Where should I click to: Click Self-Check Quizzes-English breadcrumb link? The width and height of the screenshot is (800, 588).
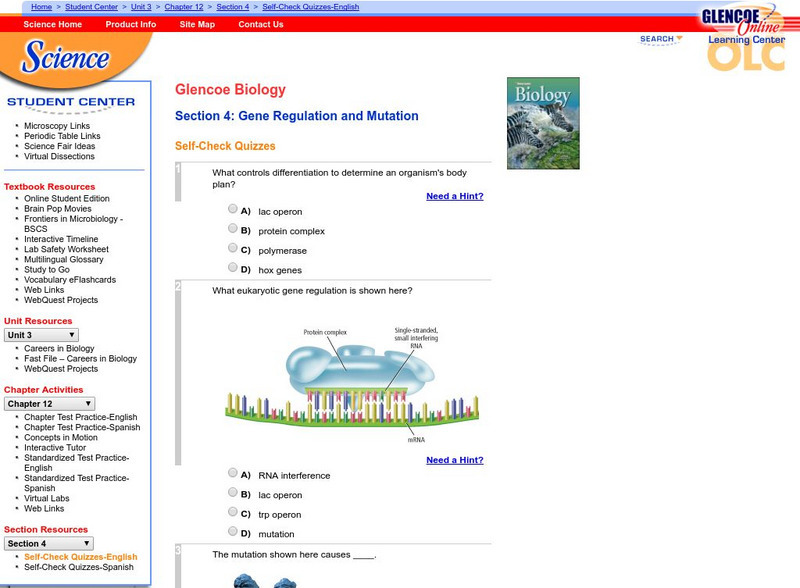point(311,7)
